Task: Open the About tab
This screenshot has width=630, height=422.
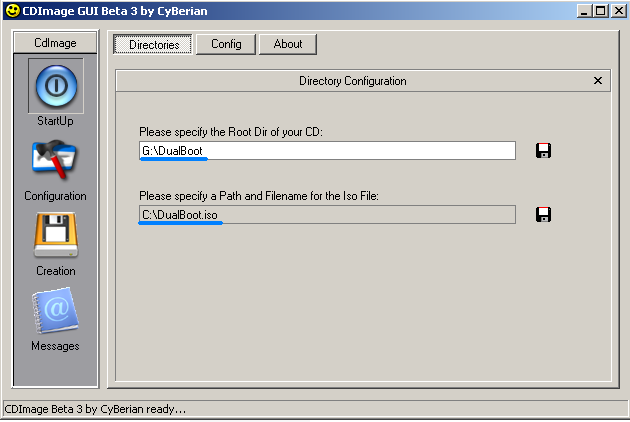Action: tap(288, 44)
